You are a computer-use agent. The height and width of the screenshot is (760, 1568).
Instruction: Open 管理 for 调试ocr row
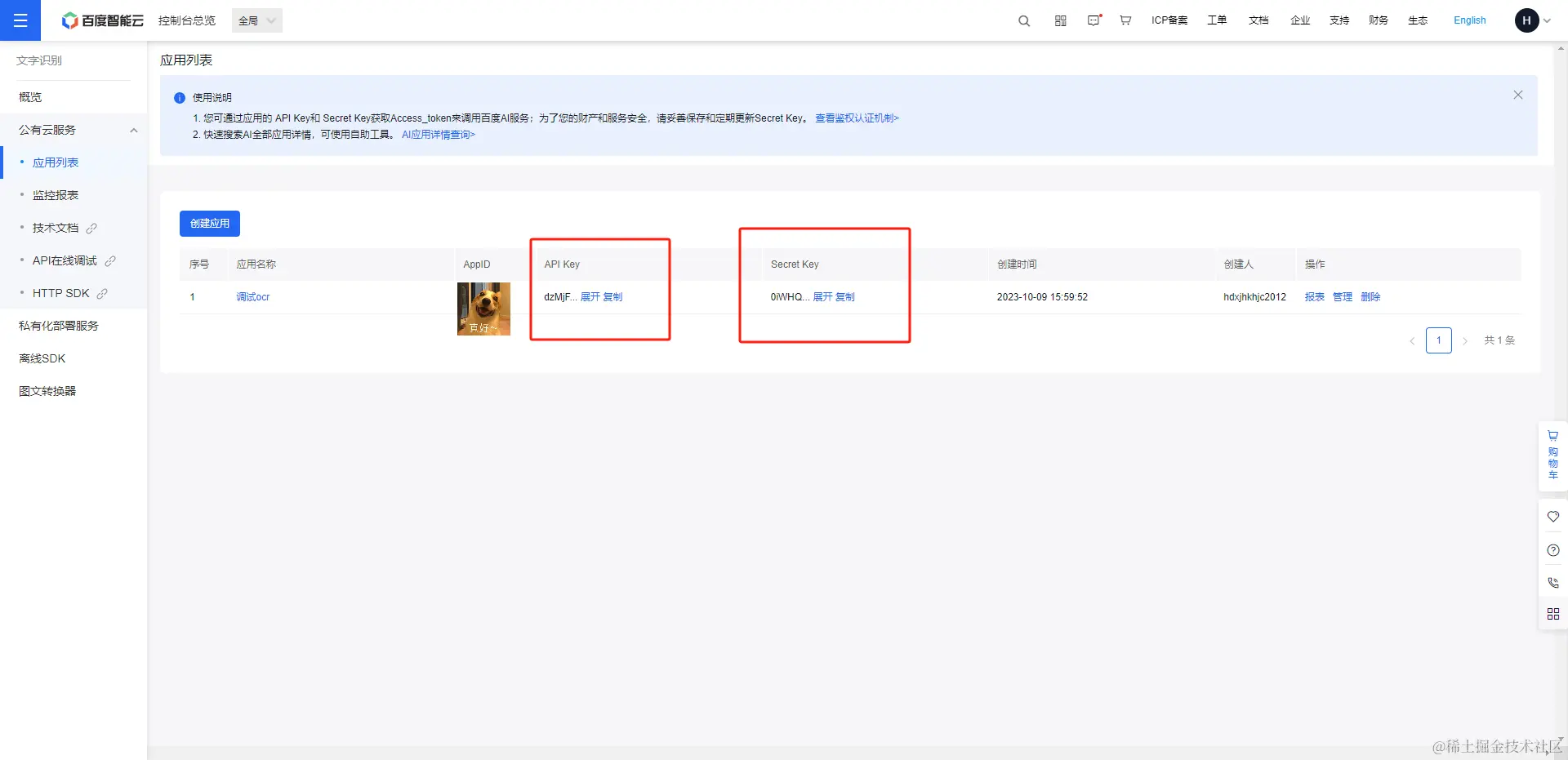point(1343,297)
